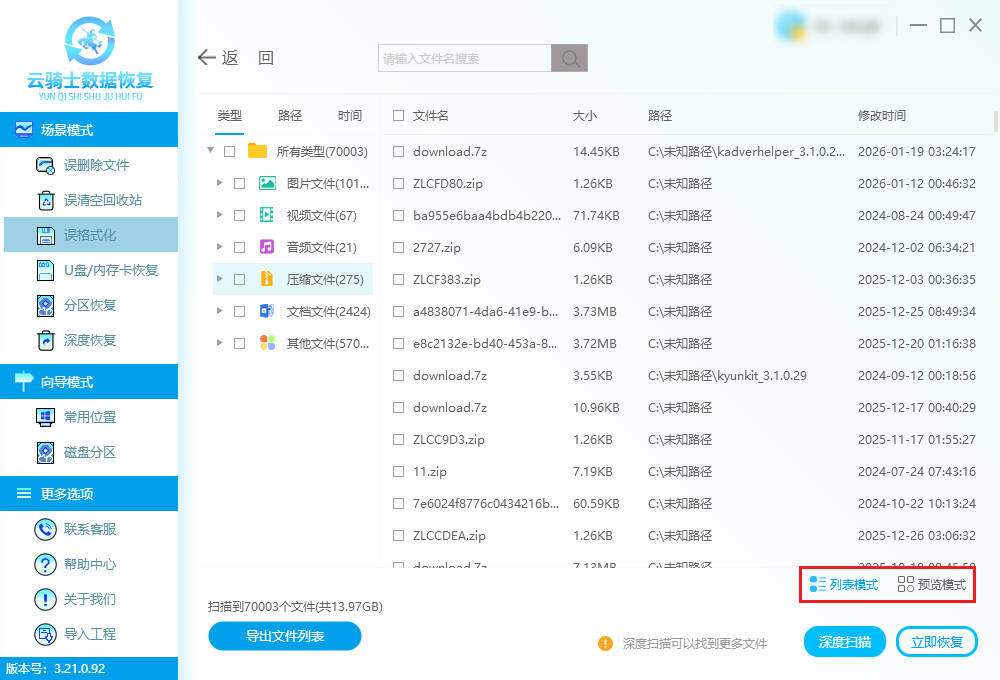Open the 更多选项 section header
1000x680 pixels.
point(89,494)
